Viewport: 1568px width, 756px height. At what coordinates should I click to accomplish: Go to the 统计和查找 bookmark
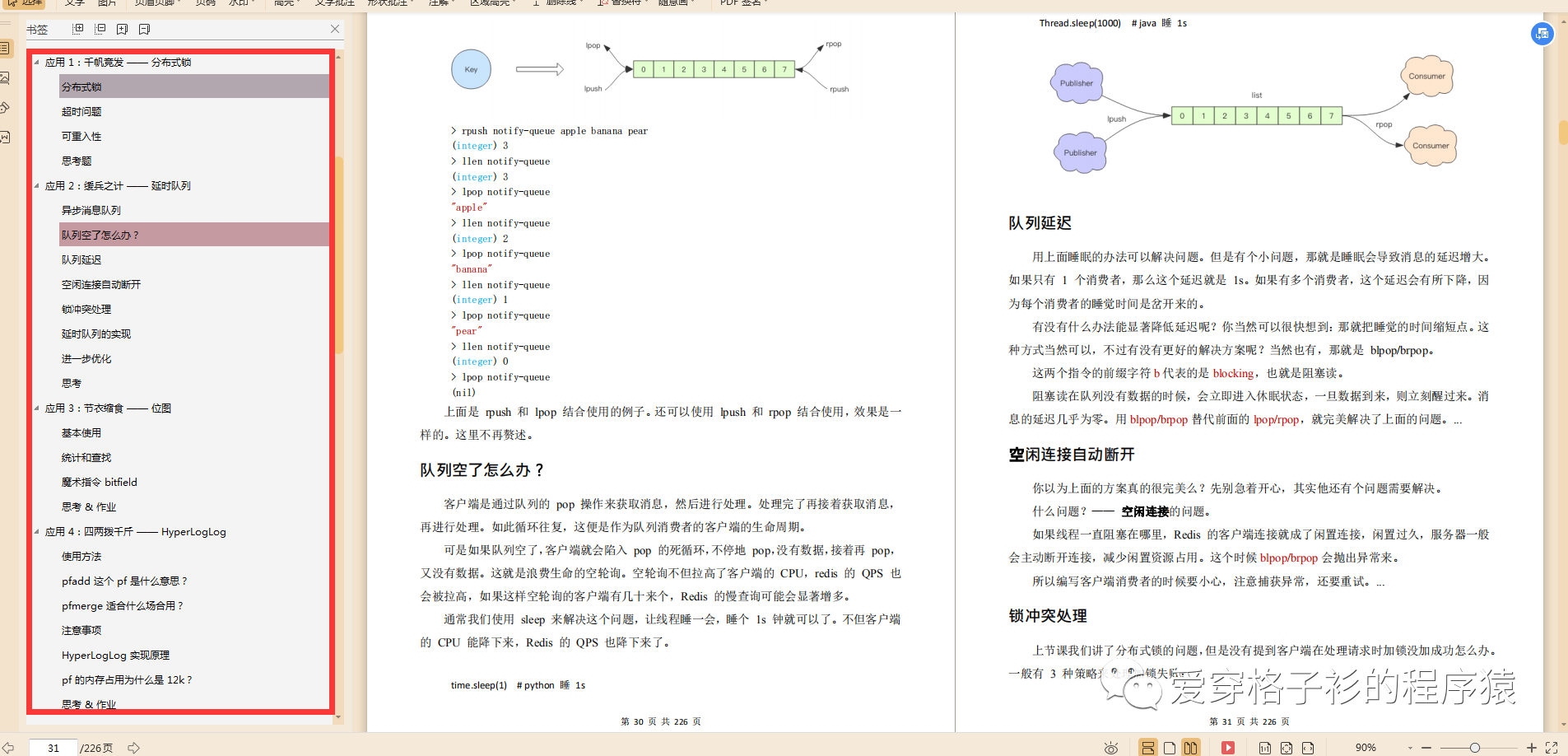coord(86,457)
